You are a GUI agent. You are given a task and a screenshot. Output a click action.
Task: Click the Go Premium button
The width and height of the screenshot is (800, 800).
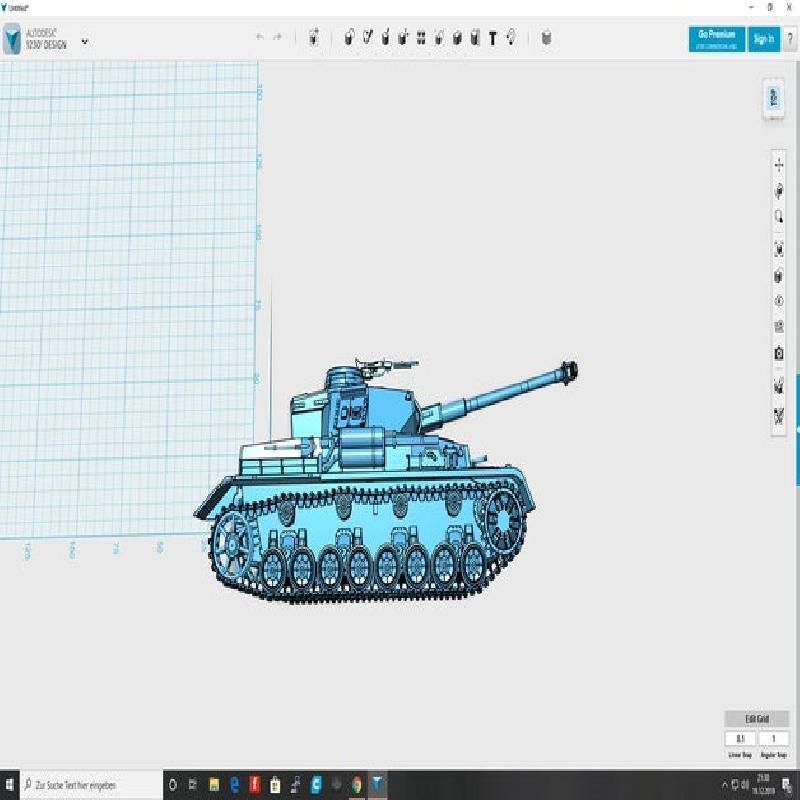(716, 39)
